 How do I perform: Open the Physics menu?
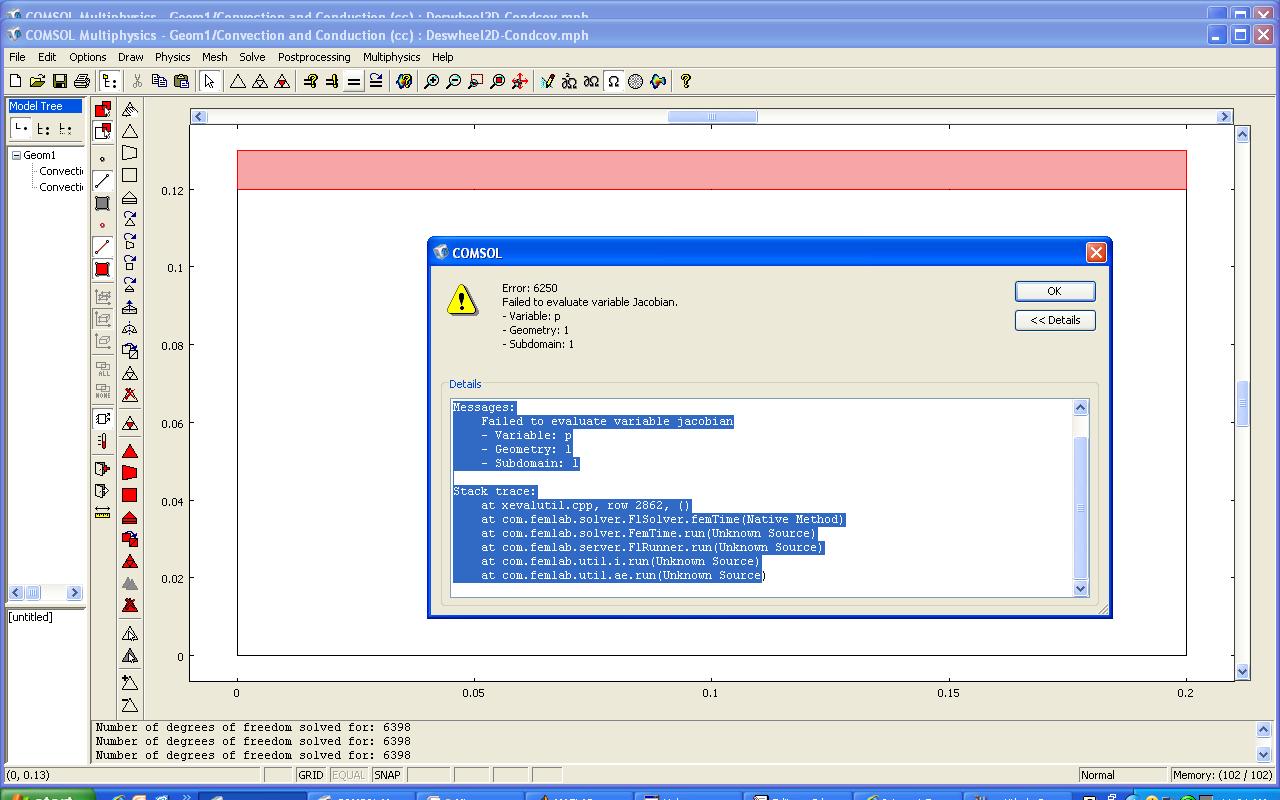[x=172, y=57]
